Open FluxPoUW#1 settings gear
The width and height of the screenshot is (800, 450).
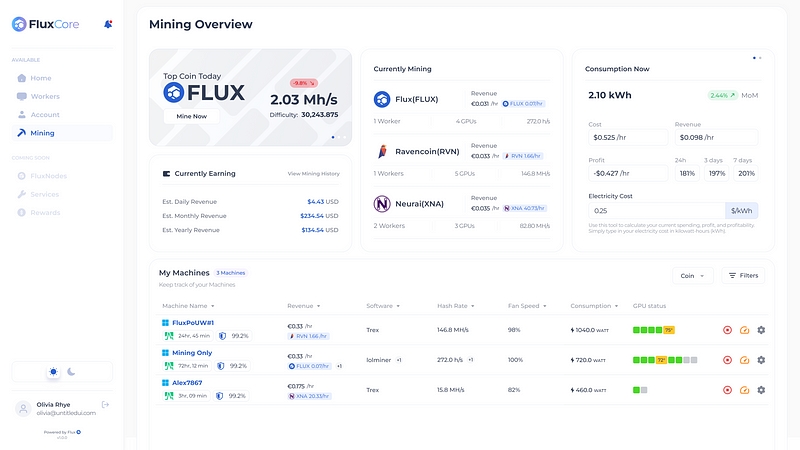pyautogui.click(x=761, y=330)
